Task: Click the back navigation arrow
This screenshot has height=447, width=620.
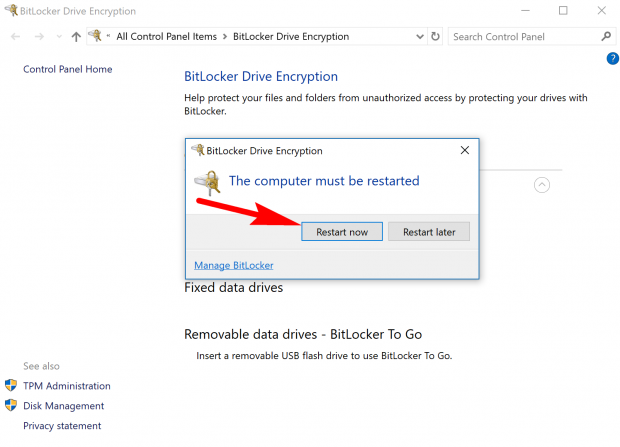Action: click(x=16, y=36)
